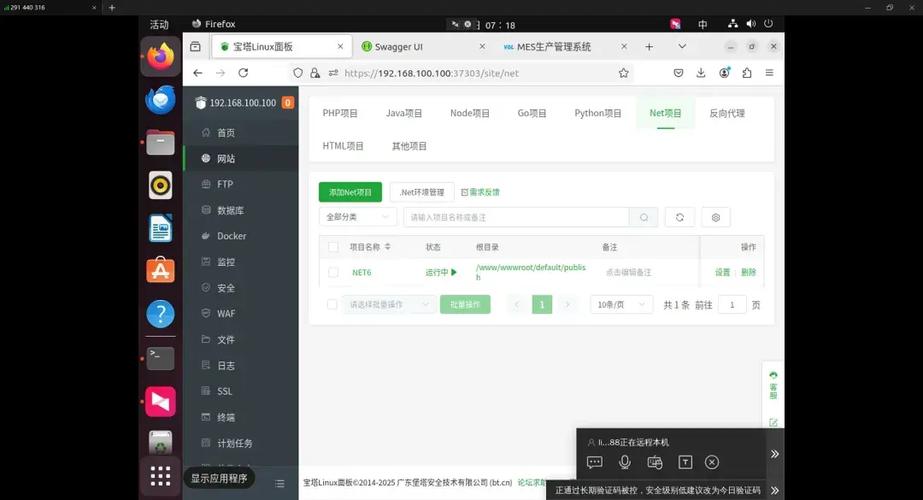Open Docker in the sidebar menu

tap(241, 236)
